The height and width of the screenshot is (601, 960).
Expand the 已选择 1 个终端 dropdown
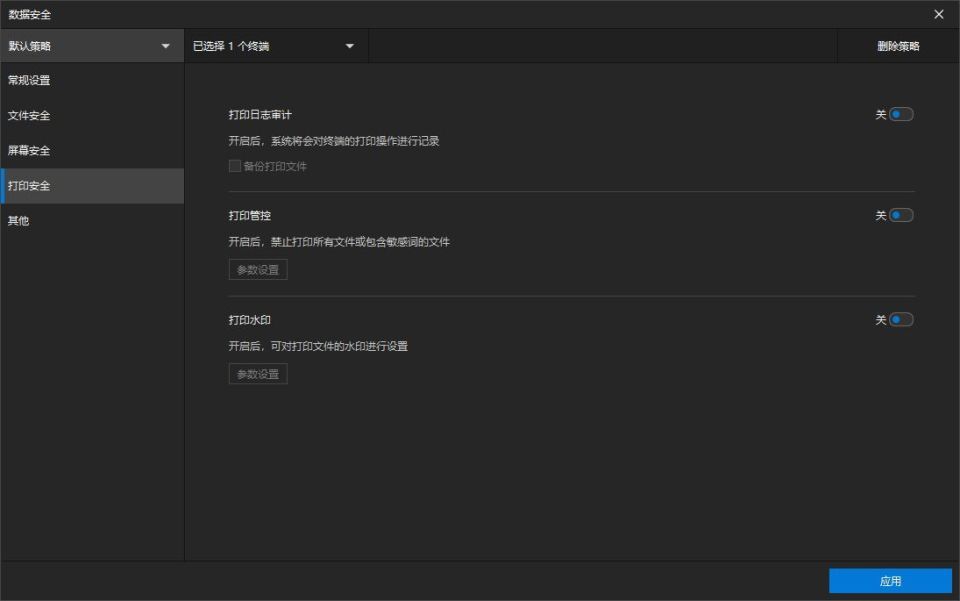276,46
